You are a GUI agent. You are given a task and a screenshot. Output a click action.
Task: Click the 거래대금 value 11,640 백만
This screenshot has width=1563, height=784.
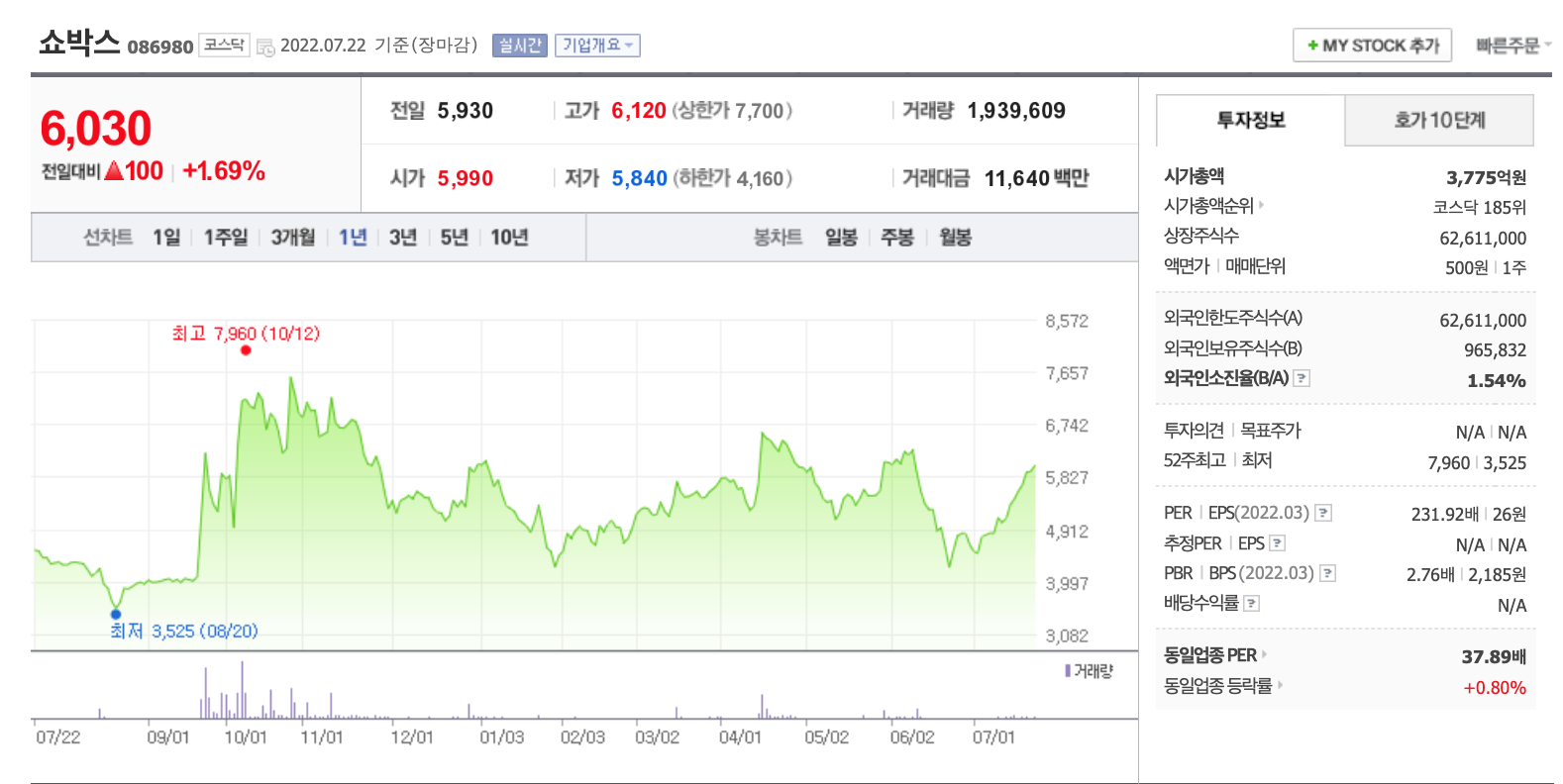point(1036,178)
